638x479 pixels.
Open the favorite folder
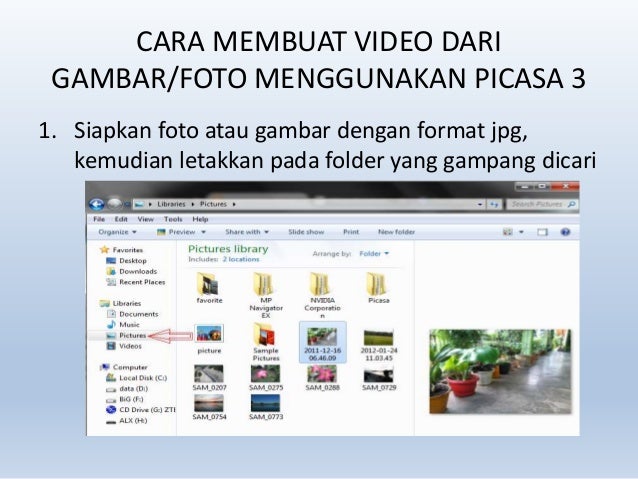click(209, 288)
